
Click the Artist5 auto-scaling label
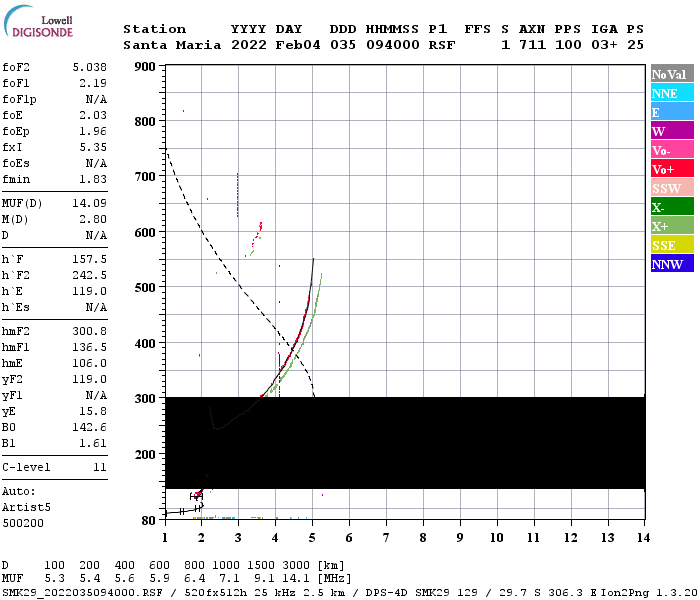(x=26, y=508)
